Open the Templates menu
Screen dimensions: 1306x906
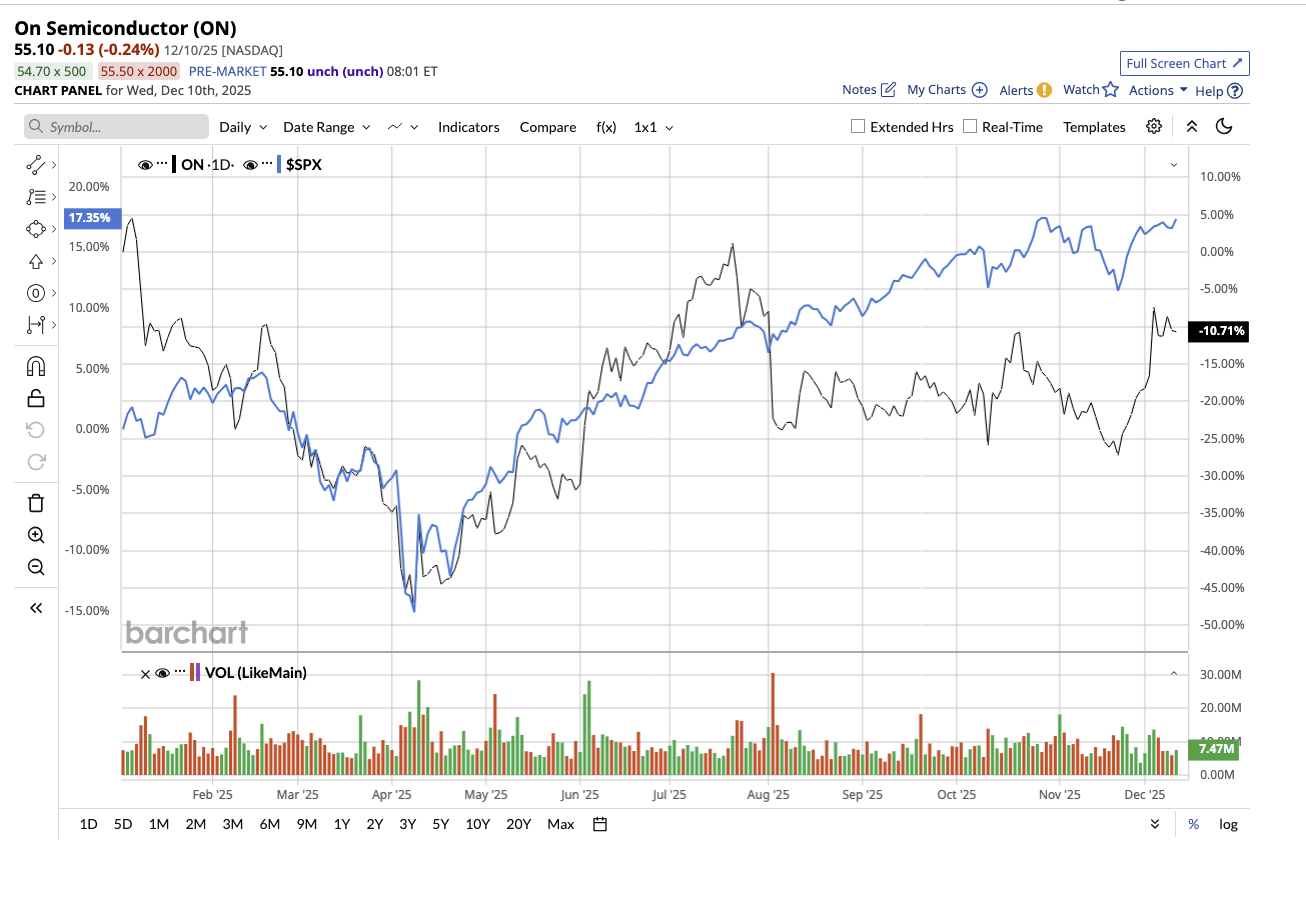pyautogui.click(x=1094, y=127)
